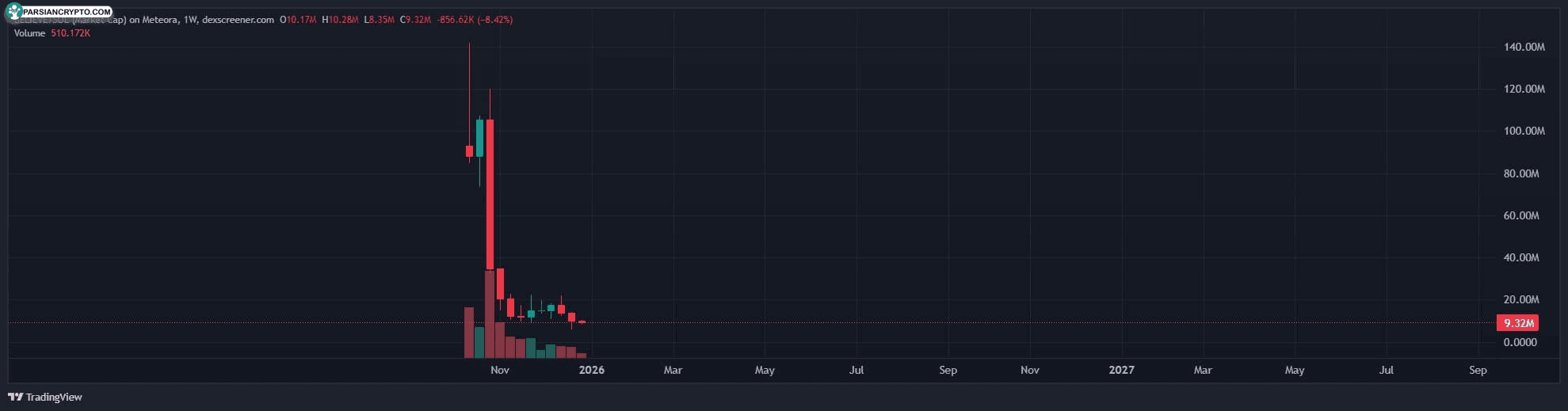The height and width of the screenshot is (411, 1568).
Task: Click the 140.00M price axis label
Action: [x=1524, y=47]
